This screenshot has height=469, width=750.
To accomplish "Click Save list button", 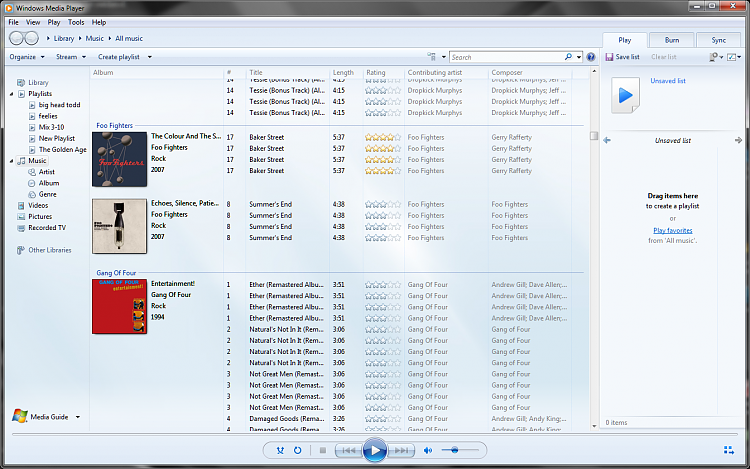I will pyautogui.click(x=622, y=57).
